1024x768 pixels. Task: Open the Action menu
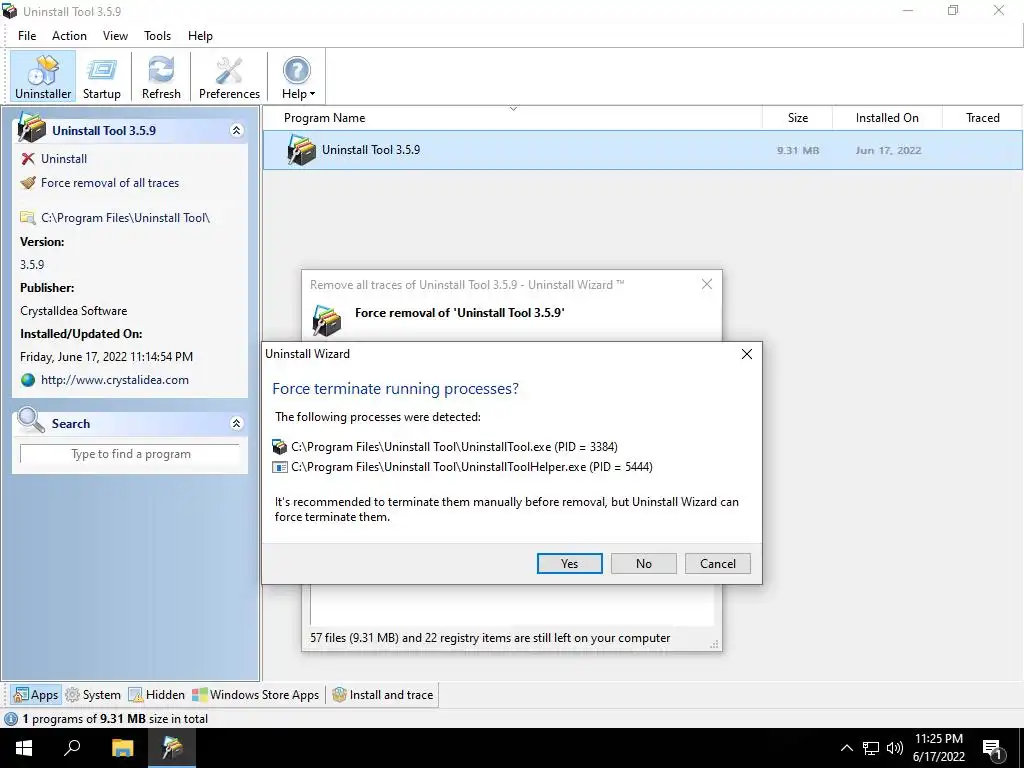69,36
